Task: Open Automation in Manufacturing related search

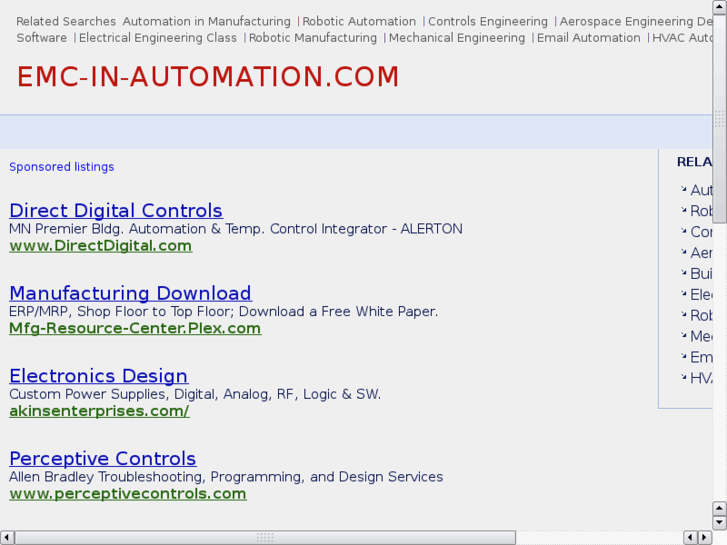Action: pos(206,21)
